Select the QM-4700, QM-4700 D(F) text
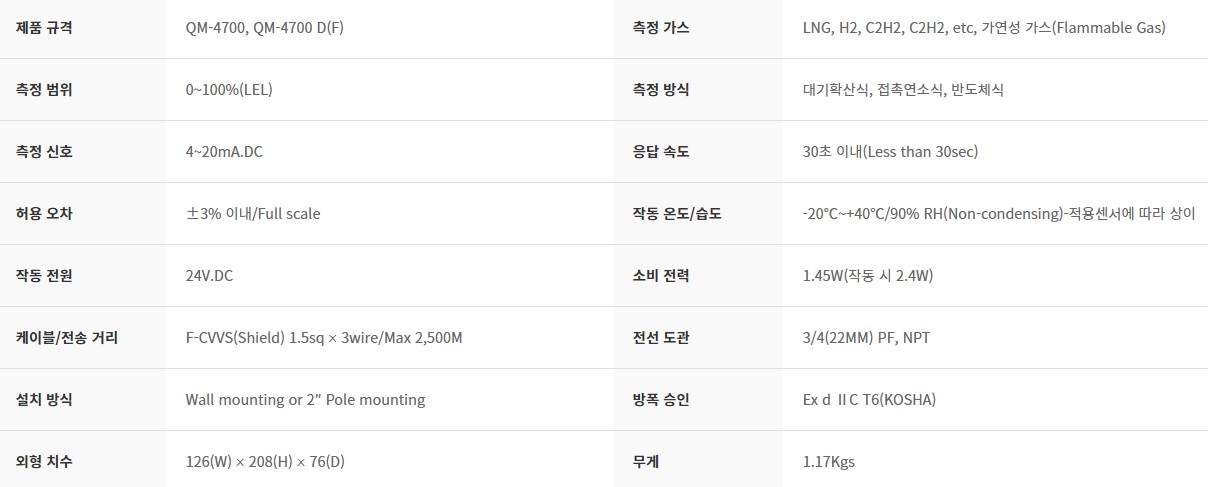 (265, 28)
